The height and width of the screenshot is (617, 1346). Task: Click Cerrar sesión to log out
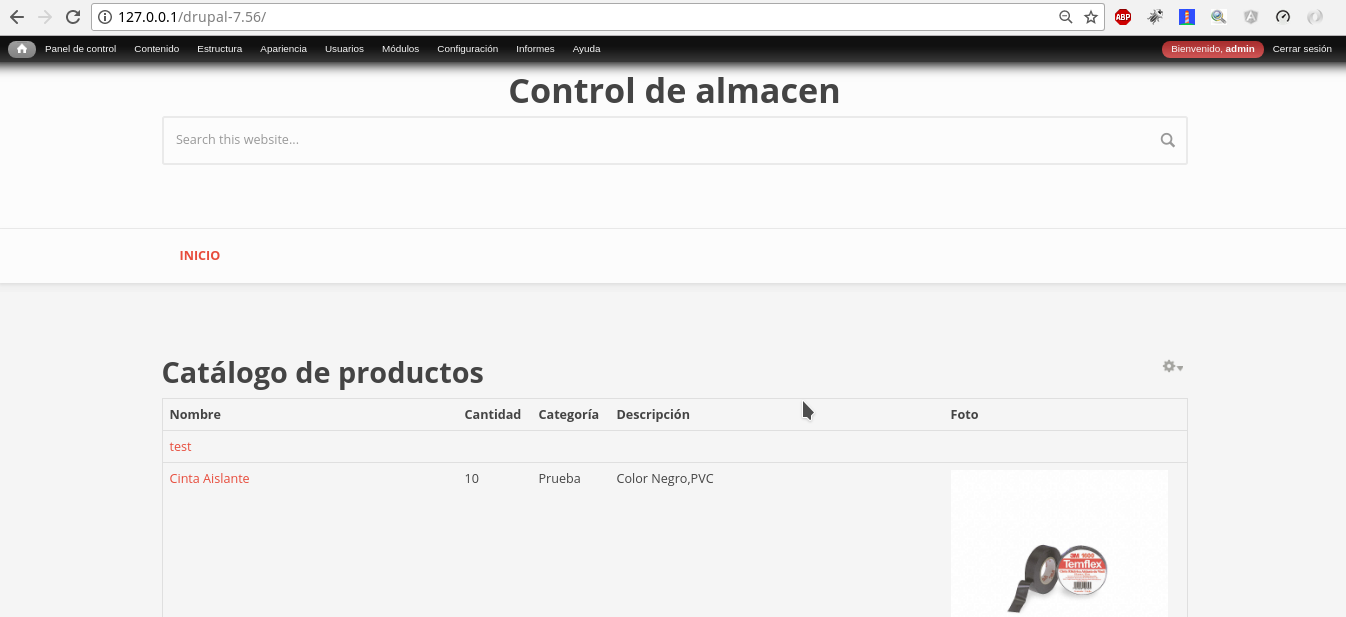pos(1301,49)
